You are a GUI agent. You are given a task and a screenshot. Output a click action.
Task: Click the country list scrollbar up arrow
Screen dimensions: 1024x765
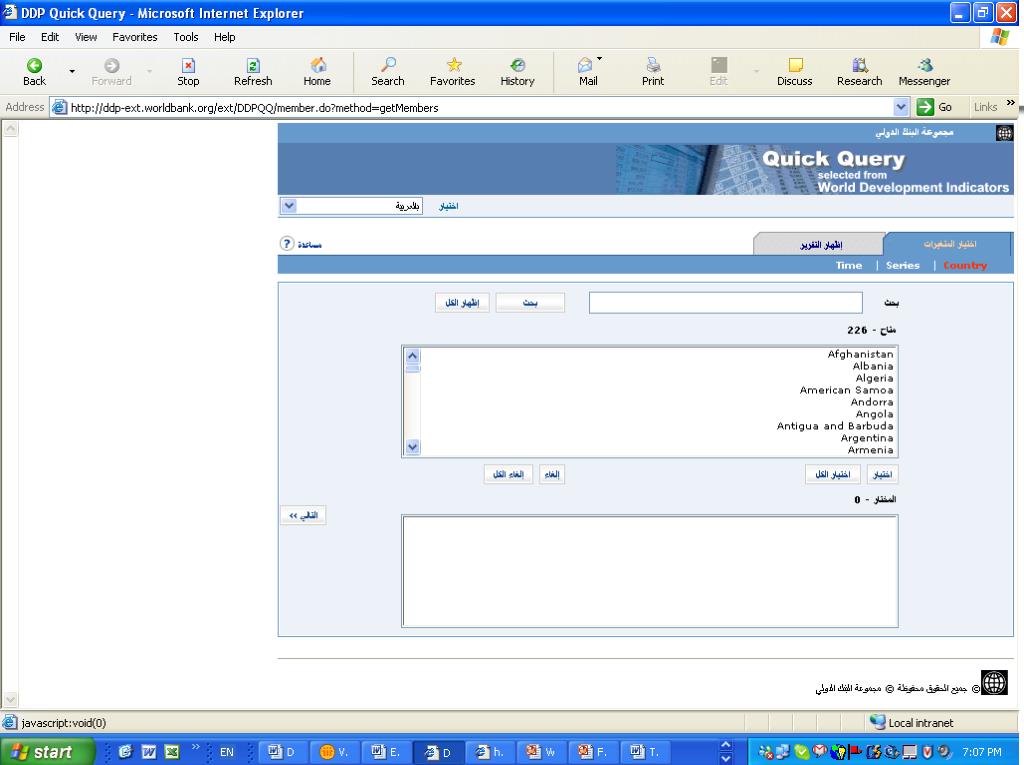point(412,356)
